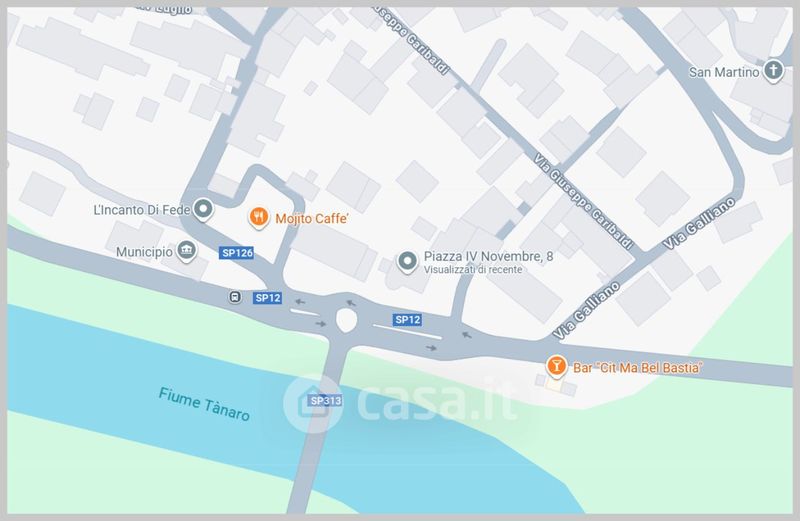This screenshot has height=521, width=800.
Task: Click the bus stop icon near SP12
Action: pyautogui.click(x=235, y=296)
